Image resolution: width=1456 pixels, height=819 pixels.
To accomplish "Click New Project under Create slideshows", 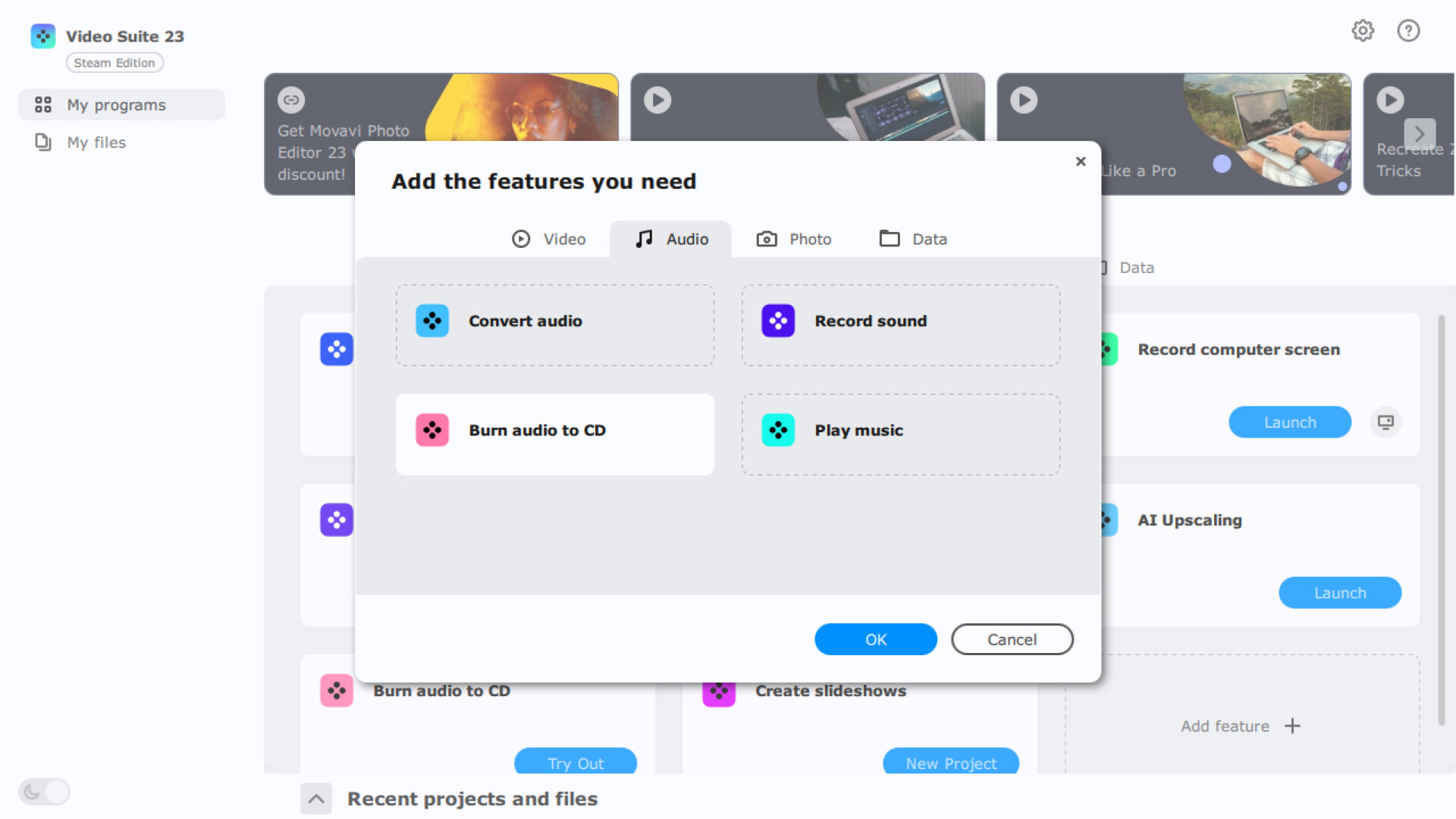I will [950, 763].
